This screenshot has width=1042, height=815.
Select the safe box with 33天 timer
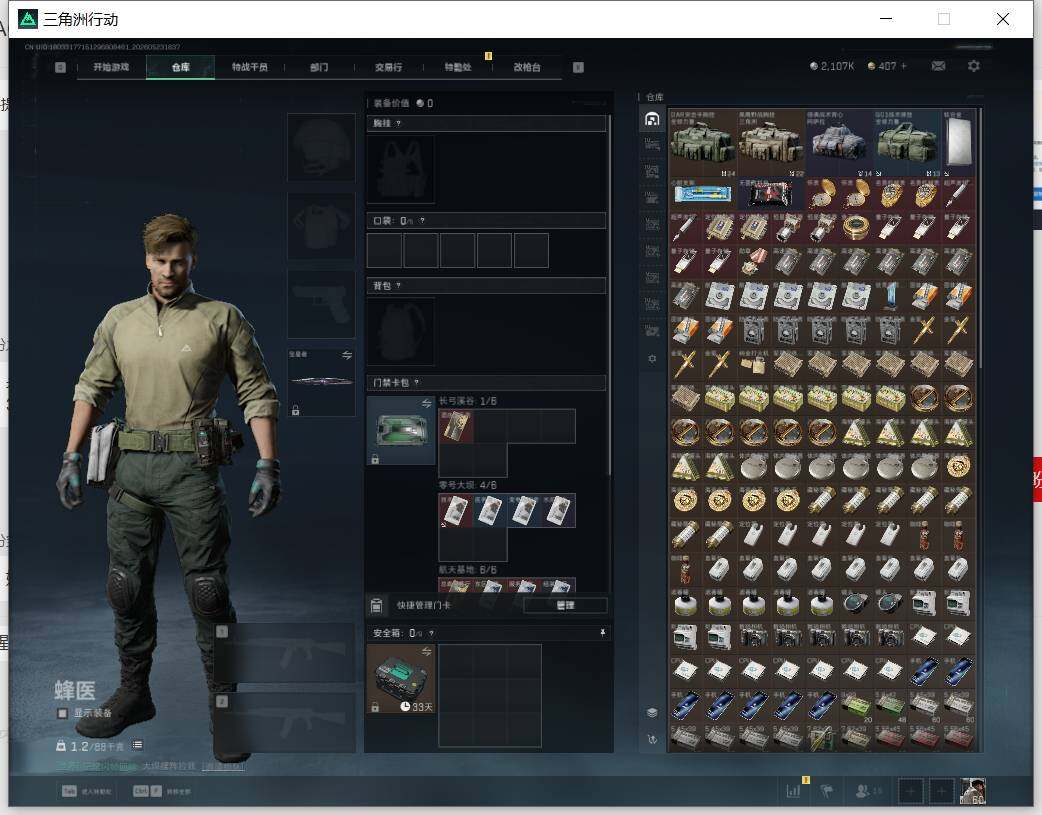(x=401, y=679)
